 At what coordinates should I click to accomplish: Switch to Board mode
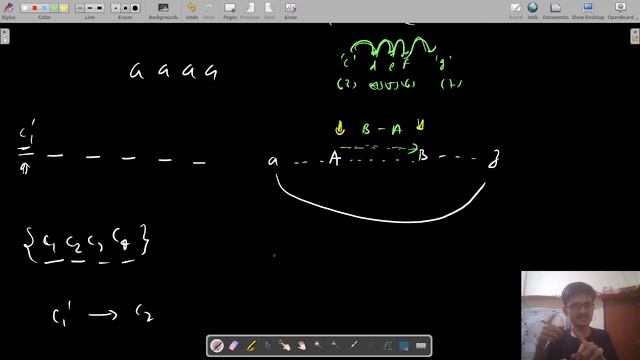[x=516, y=10]
